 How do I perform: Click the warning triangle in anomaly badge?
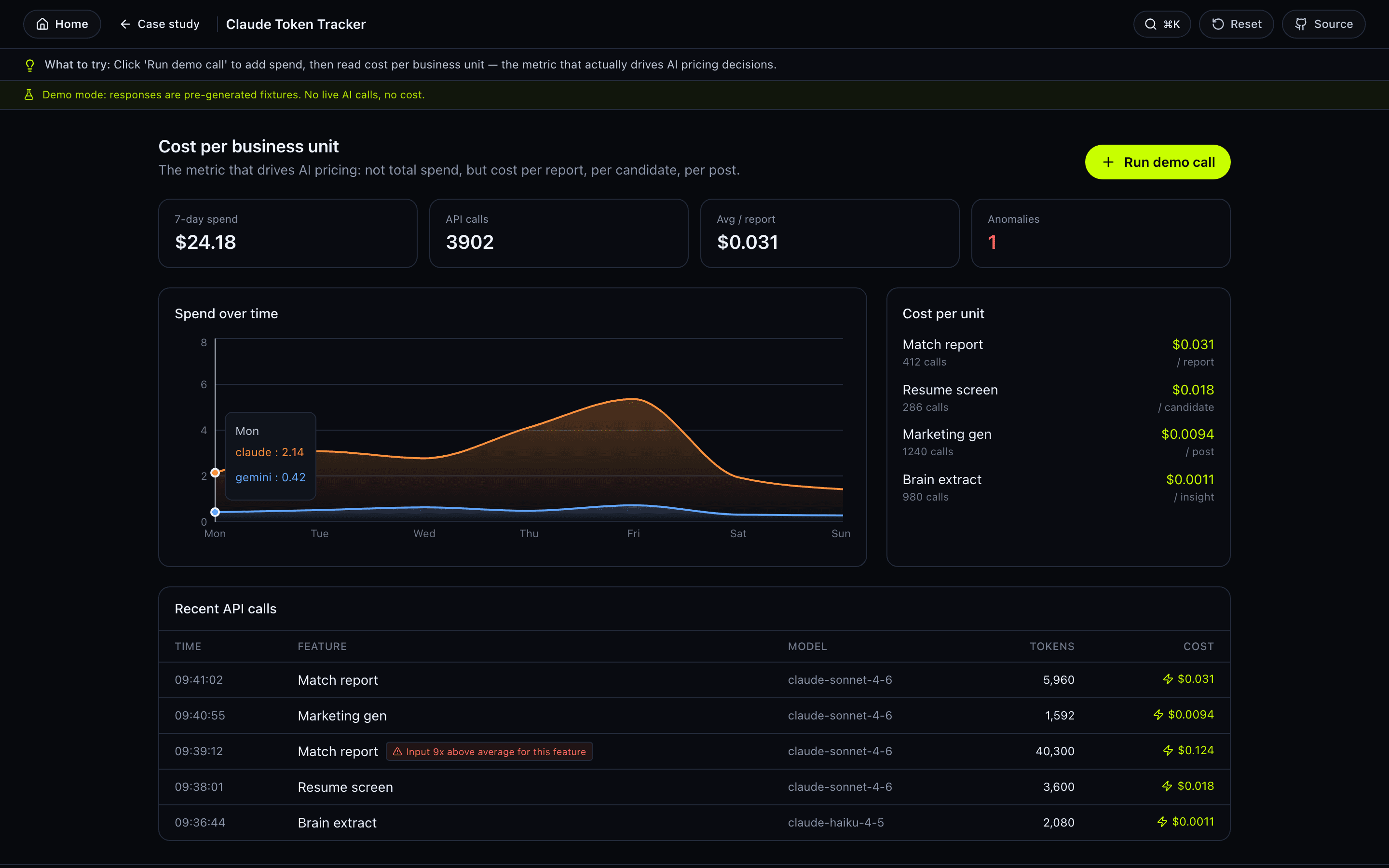(x=397, y=751)
